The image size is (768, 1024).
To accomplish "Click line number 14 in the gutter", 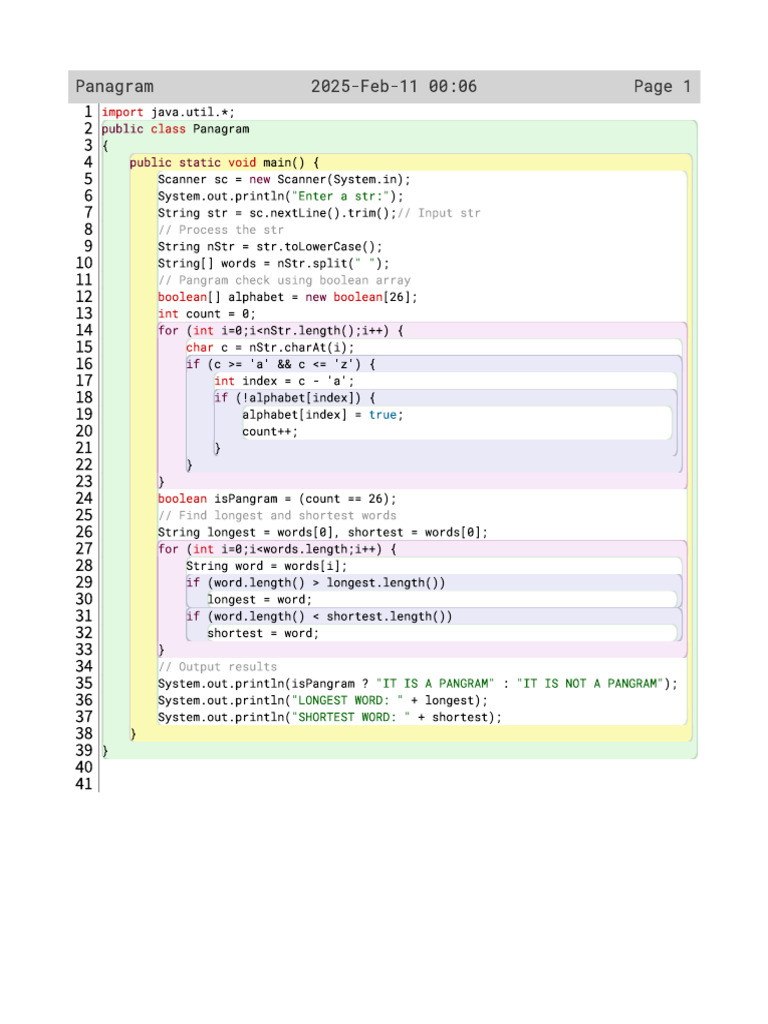I will (x=84, y=330).
